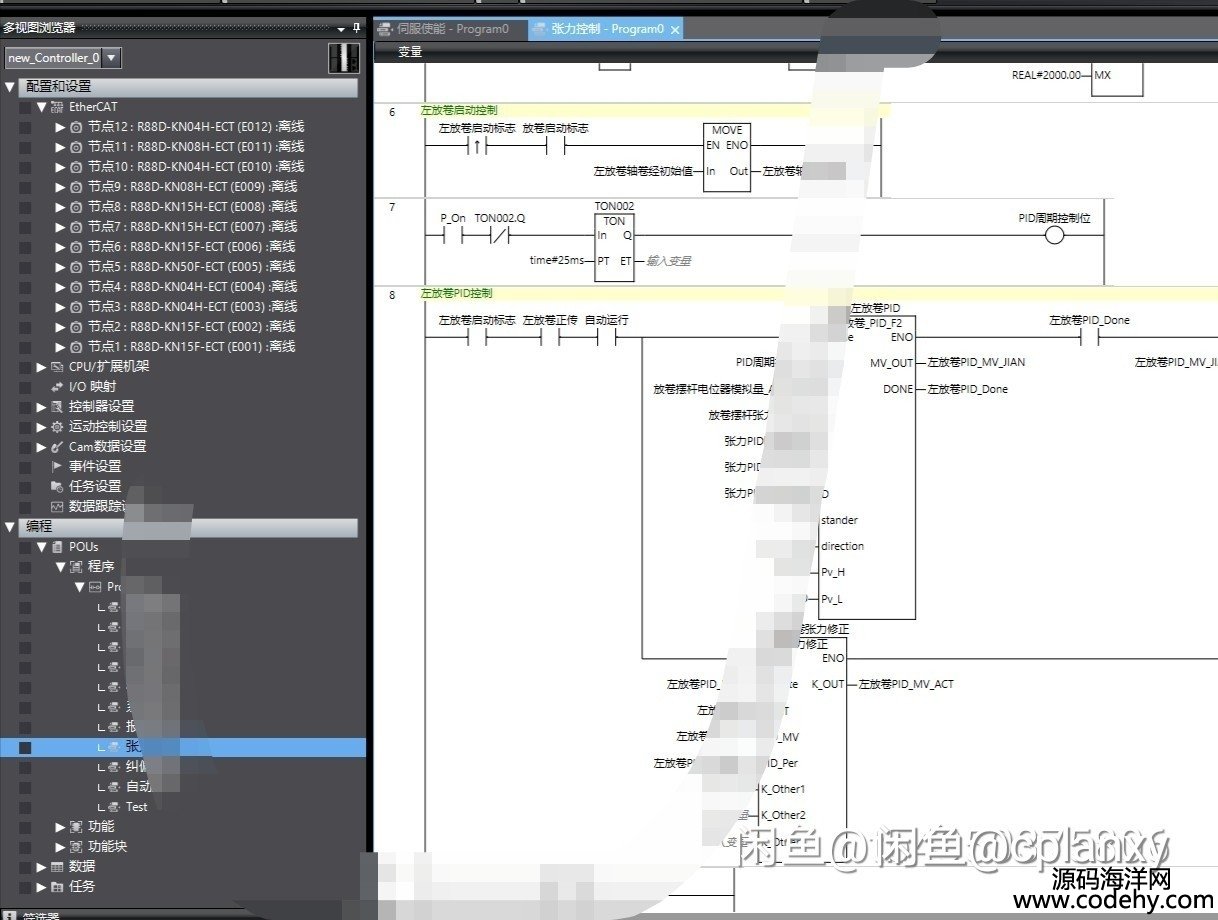
Task: Expand 节点11 R88D-KN08H-ECT
Action: (x=60, y=147)
